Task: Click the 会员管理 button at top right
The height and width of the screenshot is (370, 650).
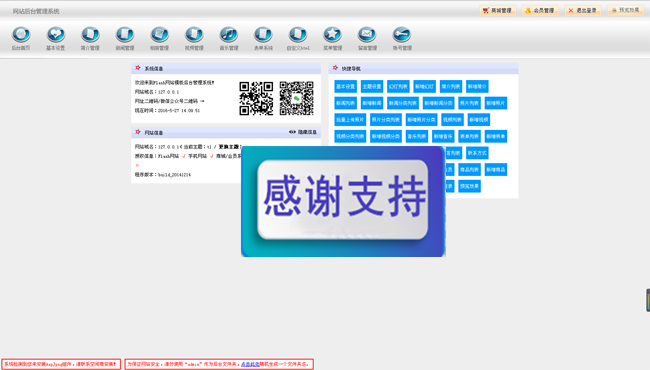Action: (540, 10)
